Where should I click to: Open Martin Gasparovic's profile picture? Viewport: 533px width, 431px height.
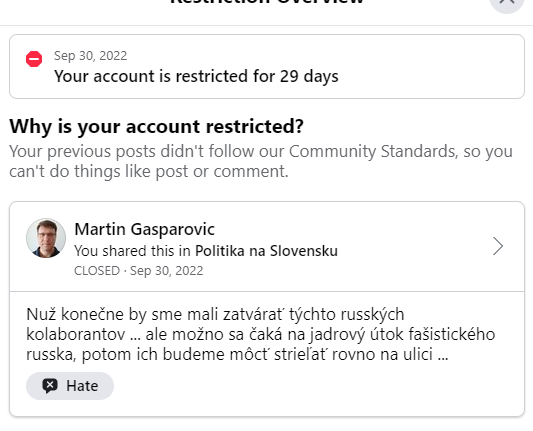click(46, 238)
